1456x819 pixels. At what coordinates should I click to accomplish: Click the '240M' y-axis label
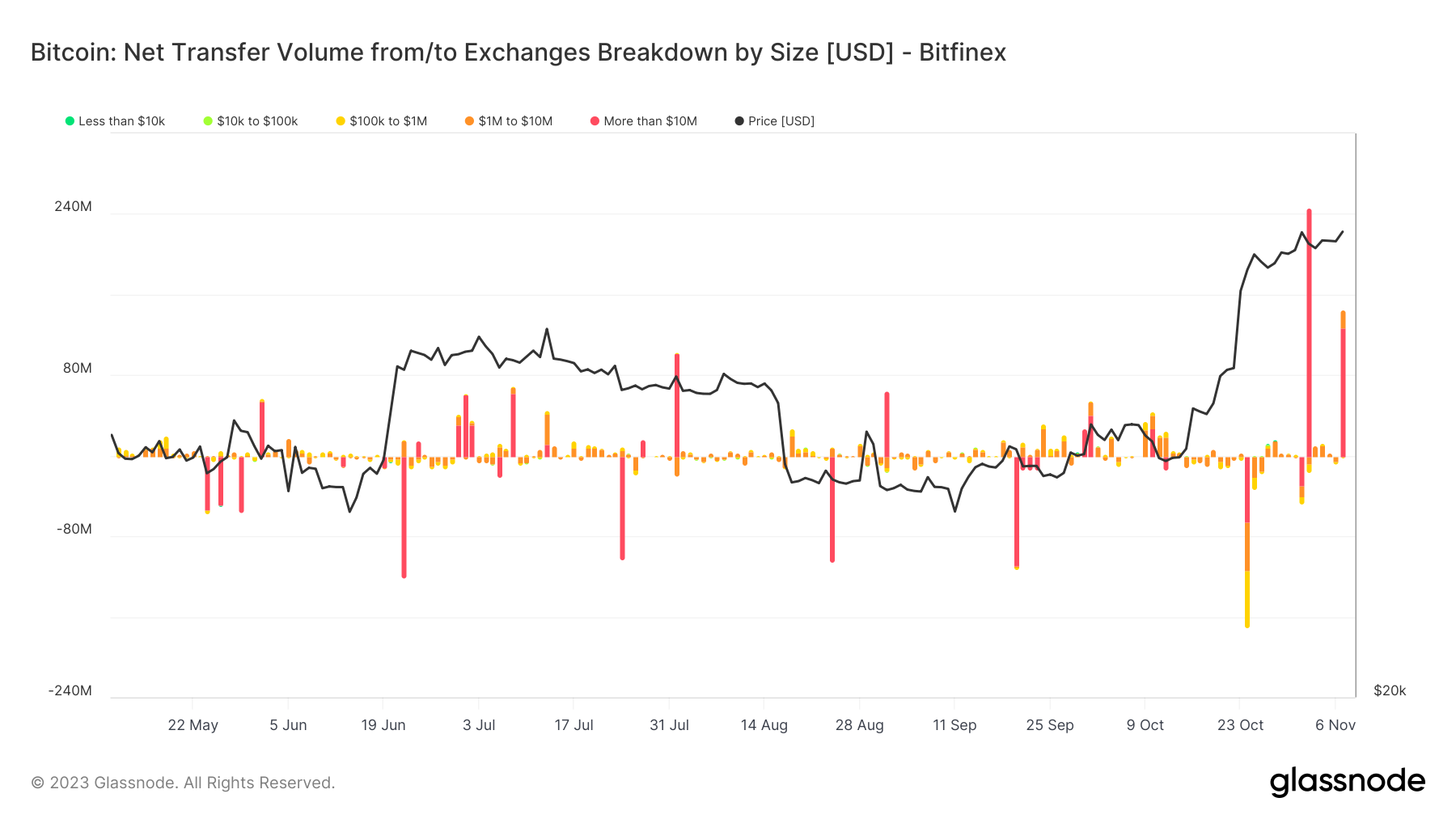pyautogui.click(x=73, y=207)
